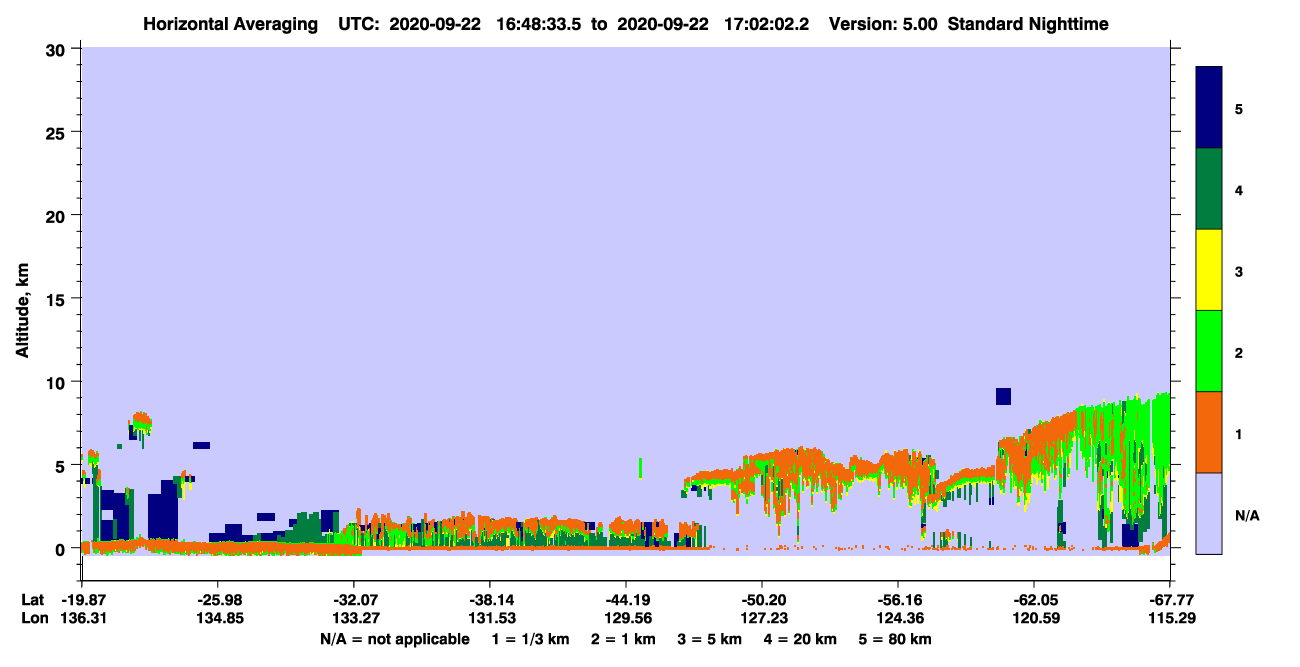Click the latitude value -50.20
The width and height of the screenshot is (1300, 667).
pyautogui.click(x=761, y=600)
